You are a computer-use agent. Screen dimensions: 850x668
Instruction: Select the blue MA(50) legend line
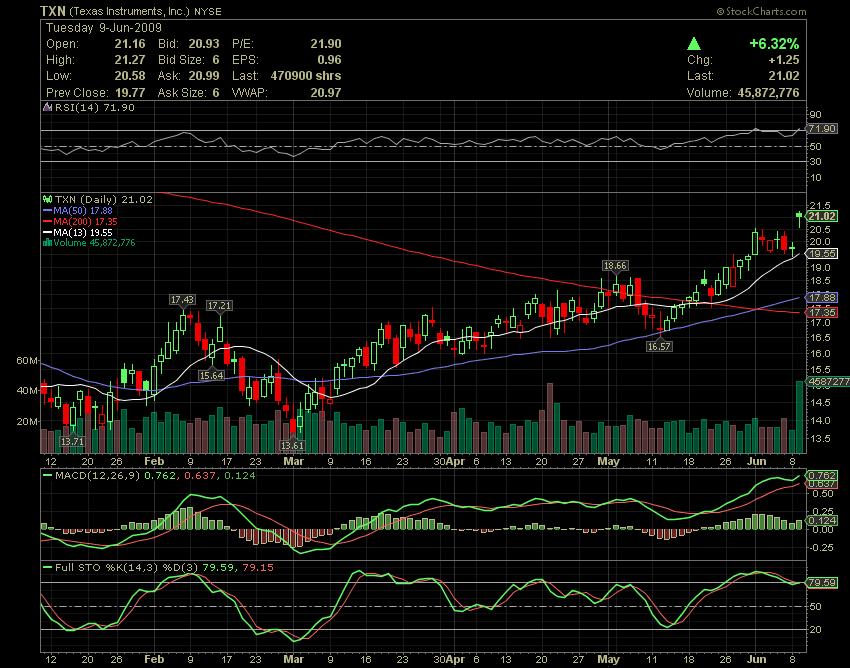click(x=48, y=210)
